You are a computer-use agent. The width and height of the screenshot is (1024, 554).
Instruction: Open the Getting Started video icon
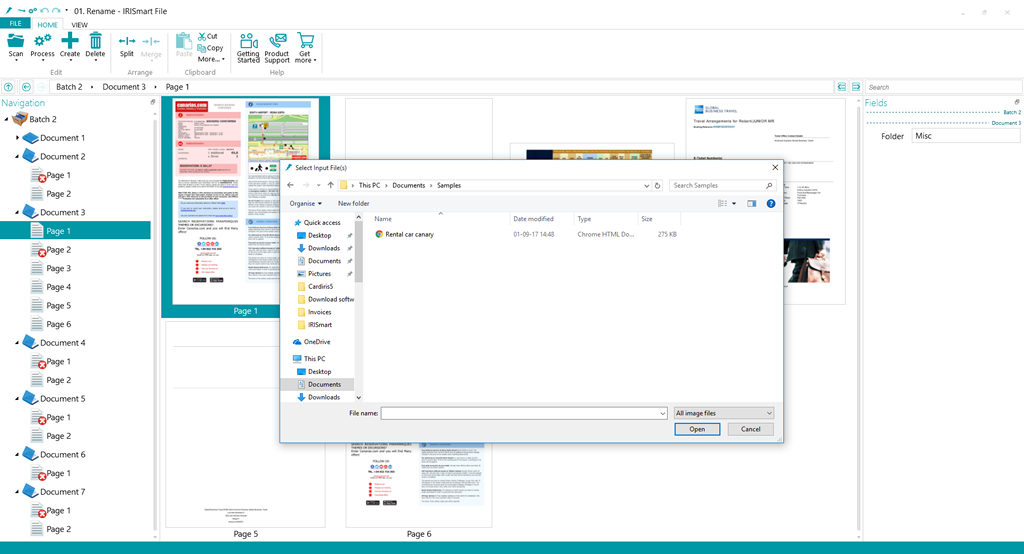click(x=248, y=42)
